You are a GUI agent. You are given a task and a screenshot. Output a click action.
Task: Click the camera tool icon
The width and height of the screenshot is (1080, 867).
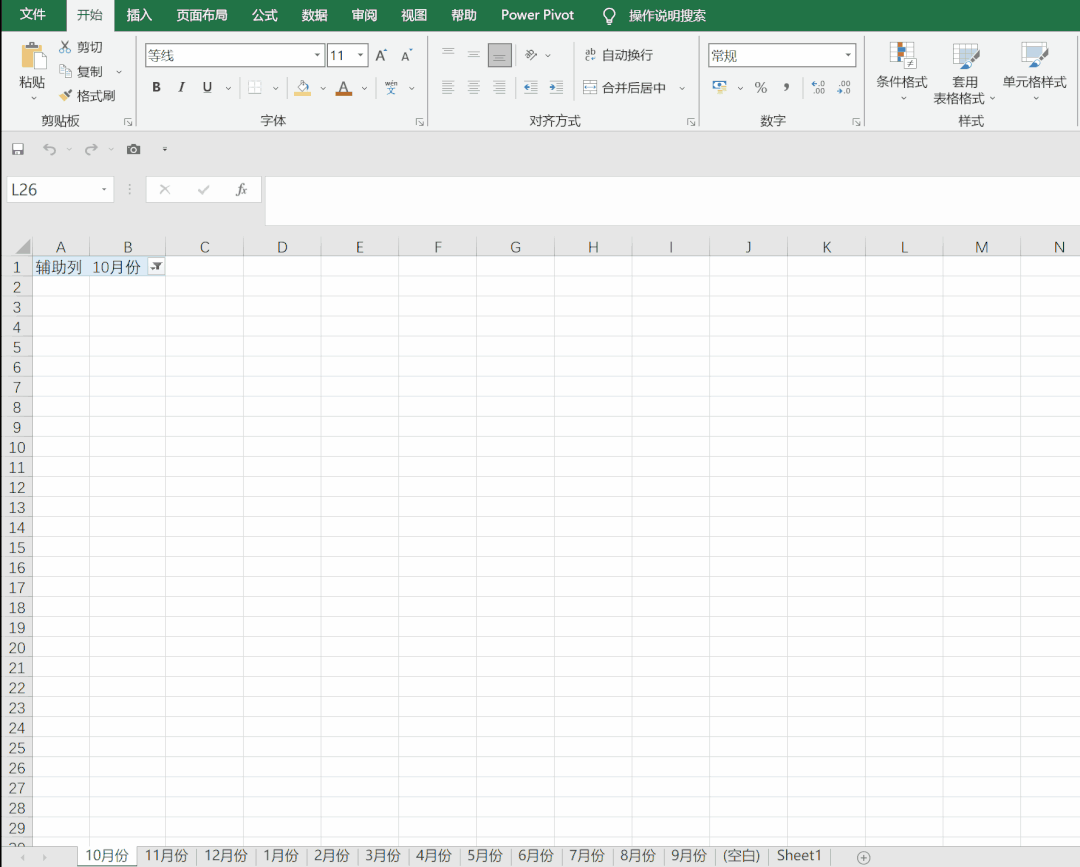134,149
